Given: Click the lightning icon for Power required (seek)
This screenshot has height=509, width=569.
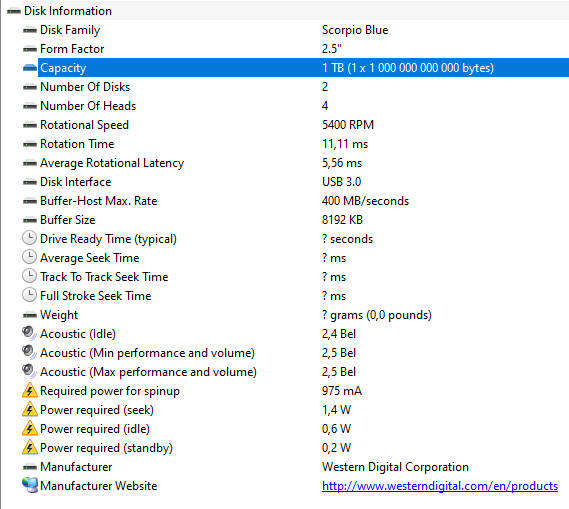Looking at the screenshot, I should 30,410.
